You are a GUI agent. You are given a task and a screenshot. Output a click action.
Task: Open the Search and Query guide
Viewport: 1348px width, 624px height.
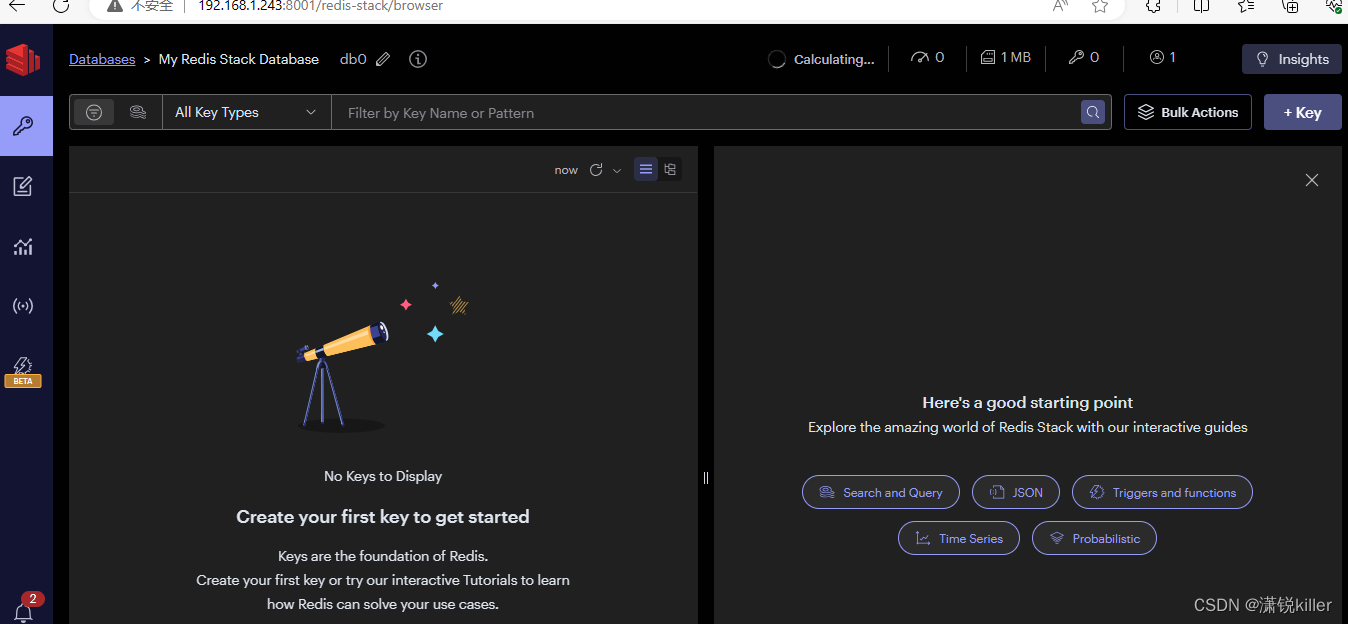[x=881, y=492]
